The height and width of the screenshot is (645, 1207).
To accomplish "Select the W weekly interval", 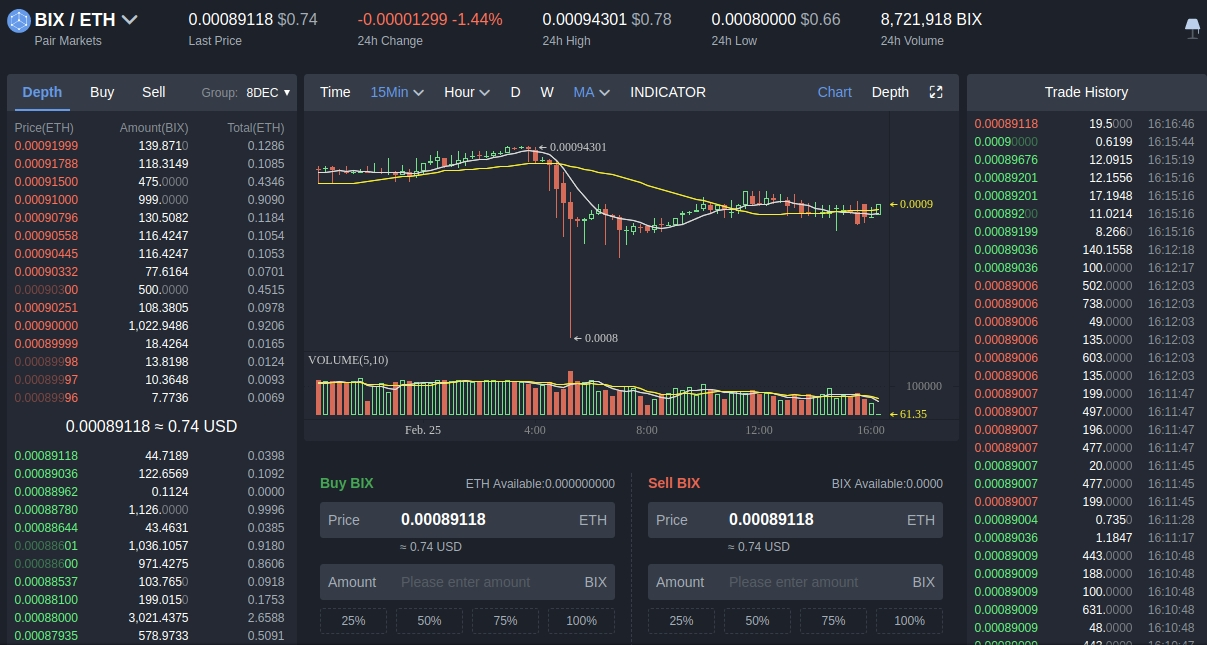I will click(547, 92).
